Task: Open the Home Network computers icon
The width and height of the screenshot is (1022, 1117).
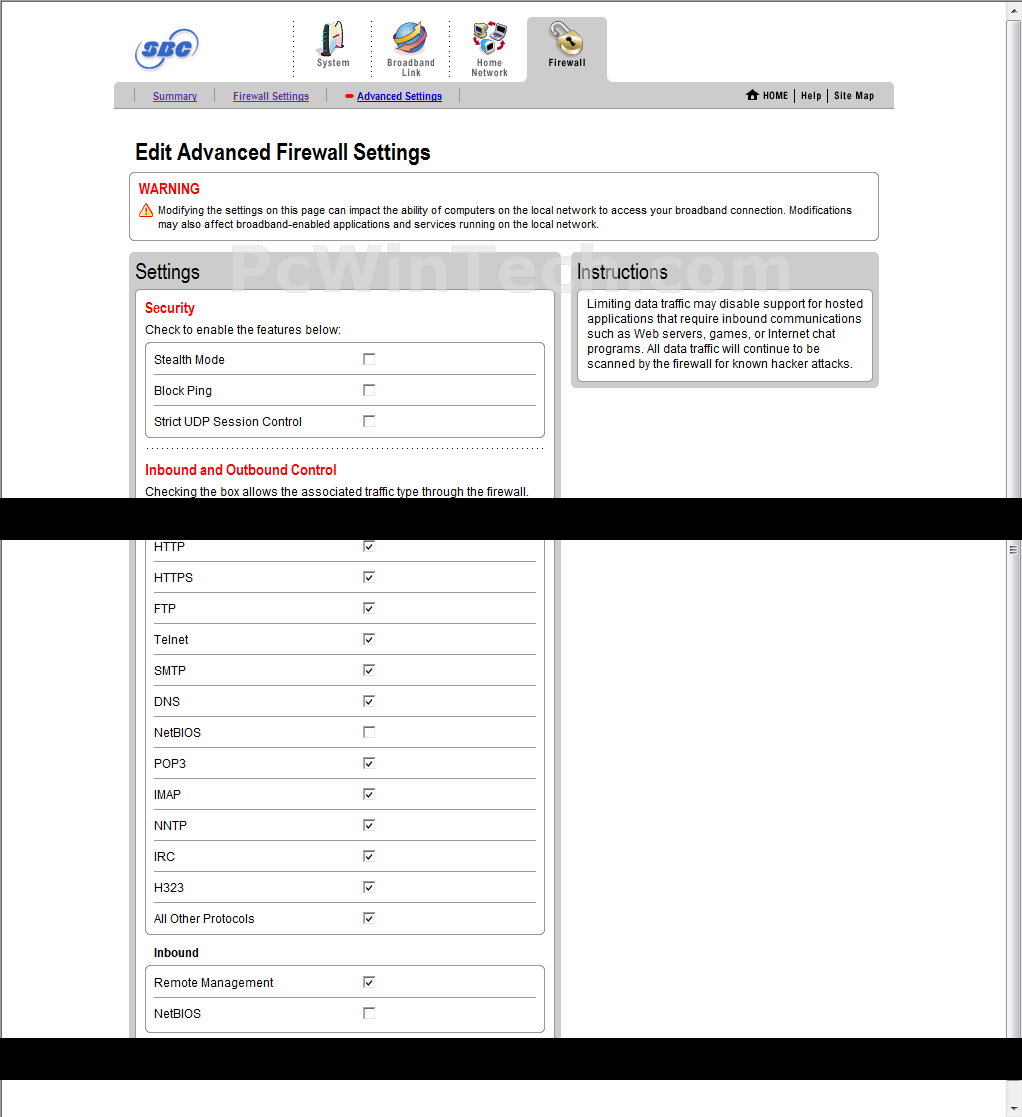Action: click(x=489, y=38)
